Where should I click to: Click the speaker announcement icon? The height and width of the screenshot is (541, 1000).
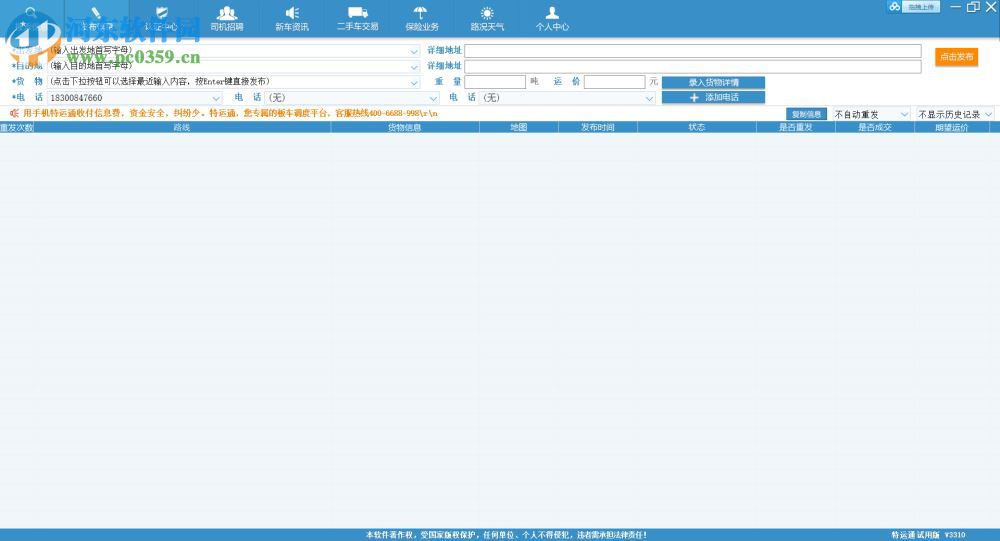(13, 113)
